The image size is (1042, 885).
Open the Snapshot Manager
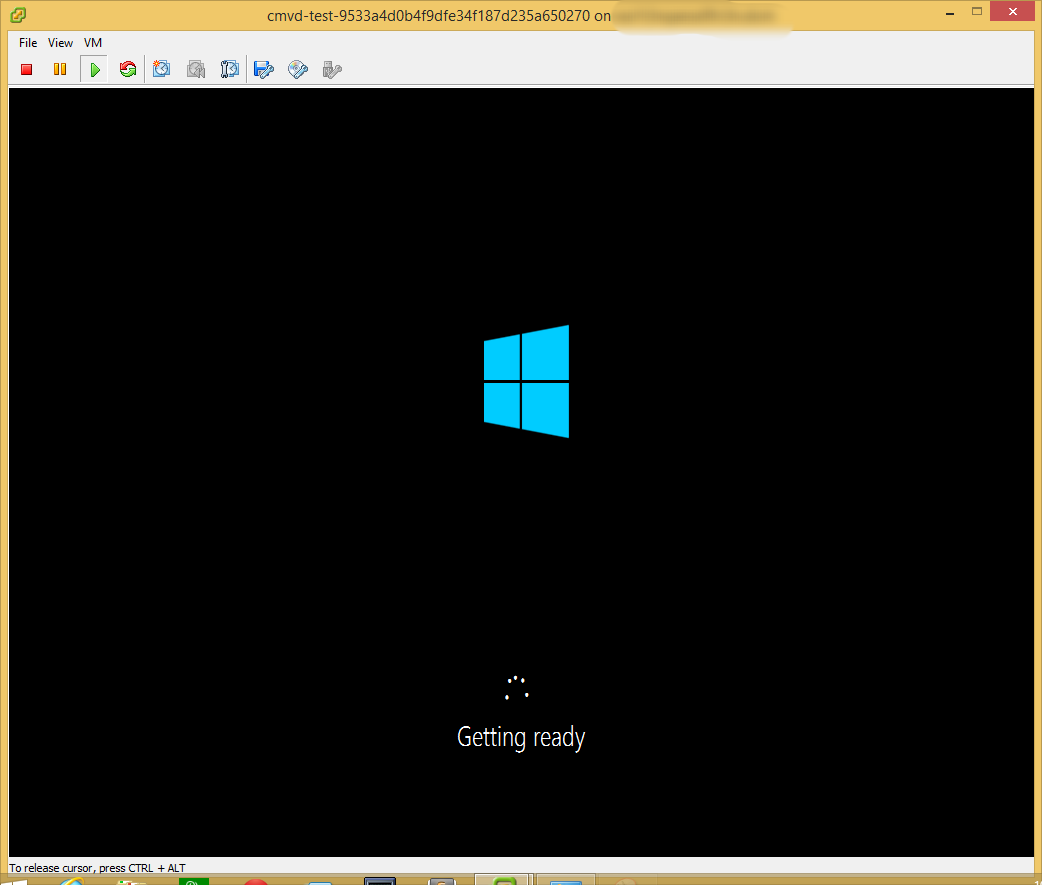tap(230, 69)
